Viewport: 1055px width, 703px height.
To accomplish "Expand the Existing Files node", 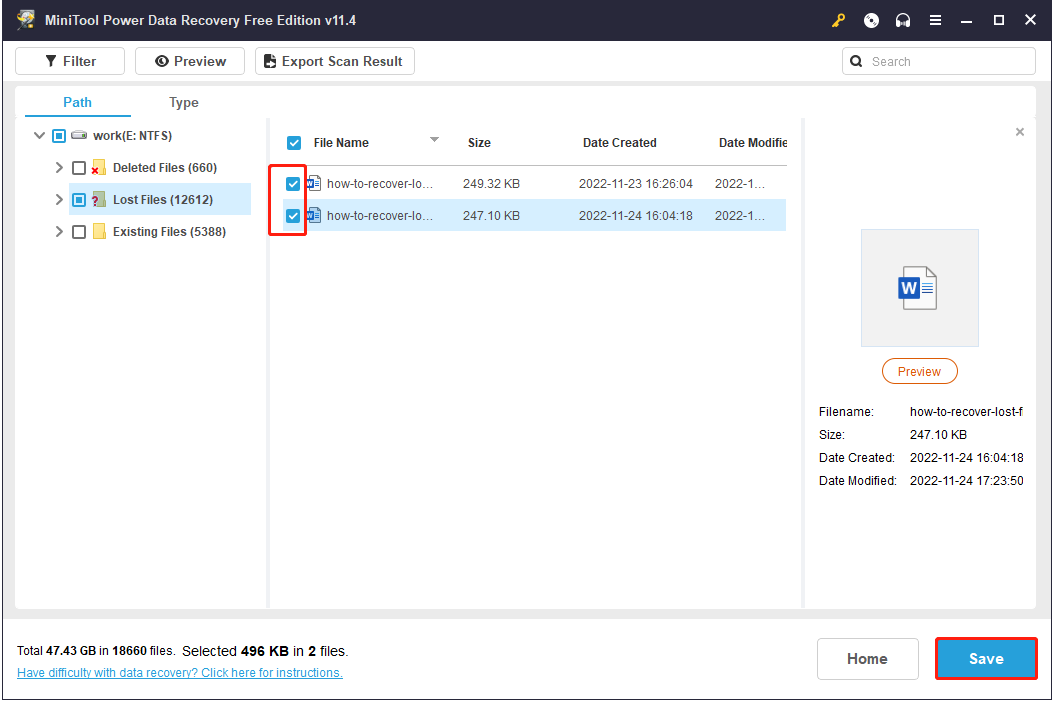I will [x=59, y=231].
